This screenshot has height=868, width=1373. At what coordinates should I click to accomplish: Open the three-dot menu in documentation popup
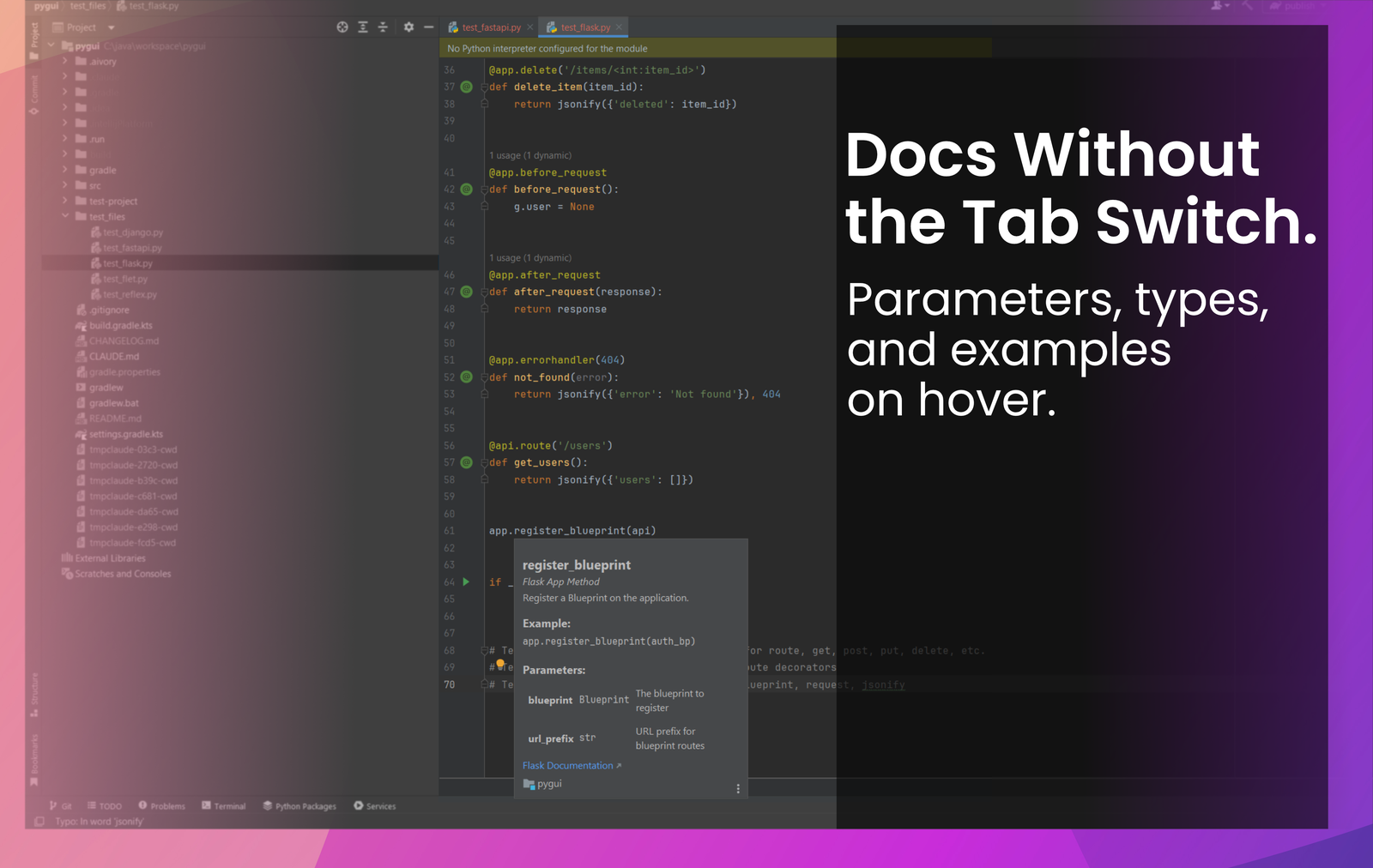(x=738, y=789)
